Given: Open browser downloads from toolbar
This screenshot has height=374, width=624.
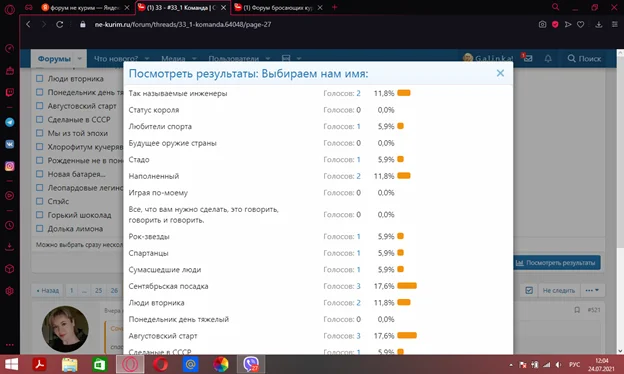Looking at the screenshot, I should (599, 24).
